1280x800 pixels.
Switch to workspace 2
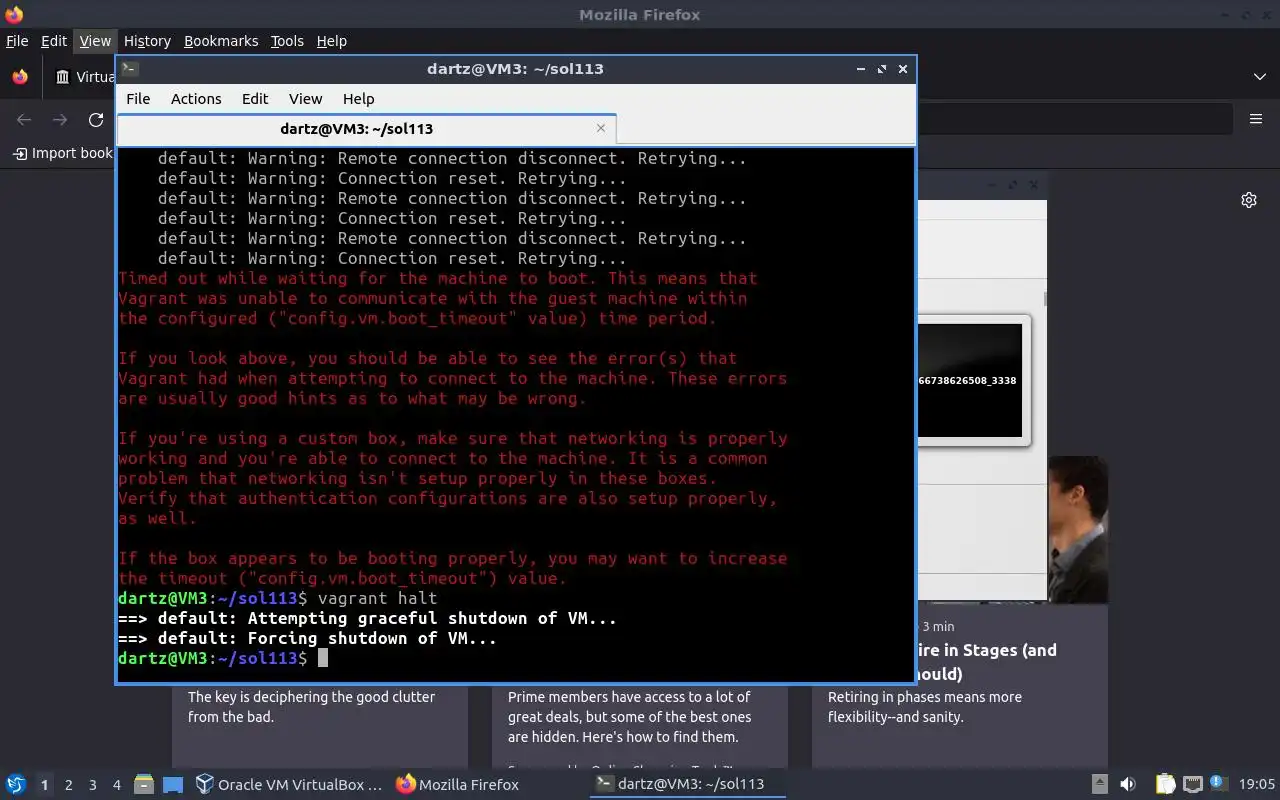click(68, 785)
